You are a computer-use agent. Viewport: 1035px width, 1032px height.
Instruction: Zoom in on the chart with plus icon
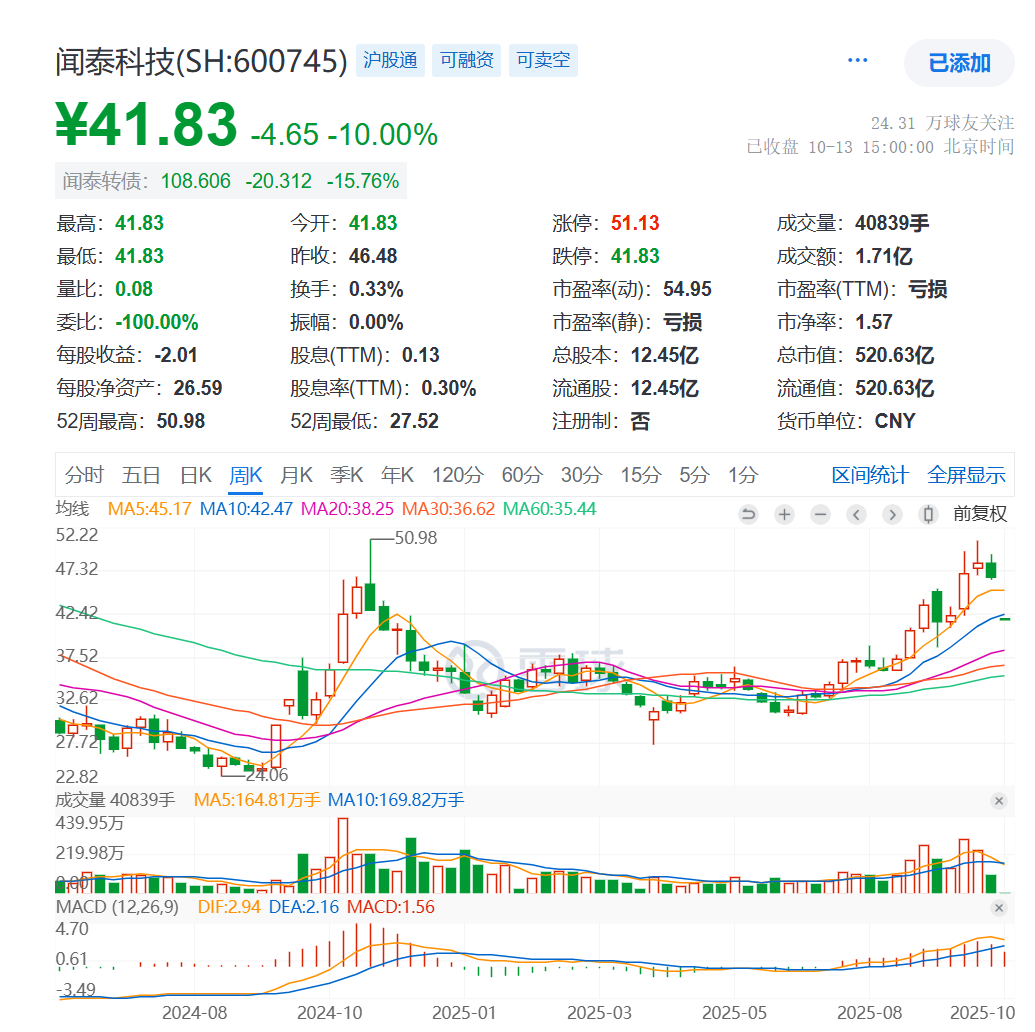coord(784,514)
